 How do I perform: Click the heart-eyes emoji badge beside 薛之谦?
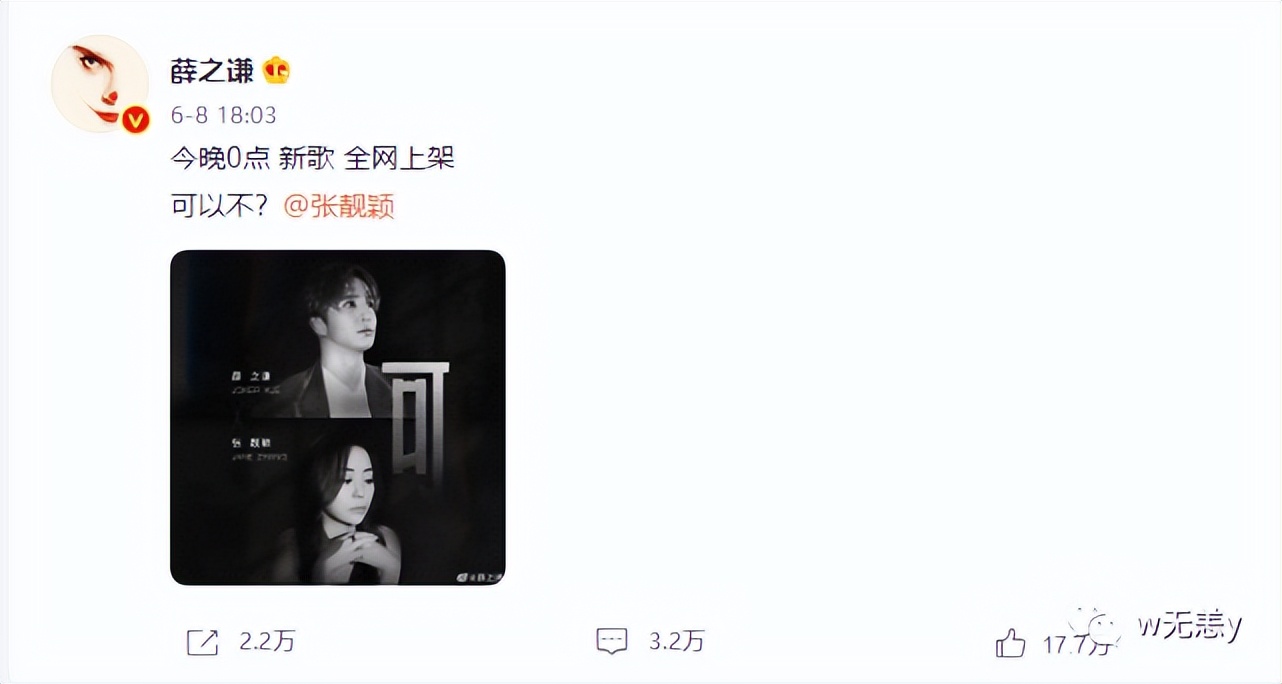276,71
